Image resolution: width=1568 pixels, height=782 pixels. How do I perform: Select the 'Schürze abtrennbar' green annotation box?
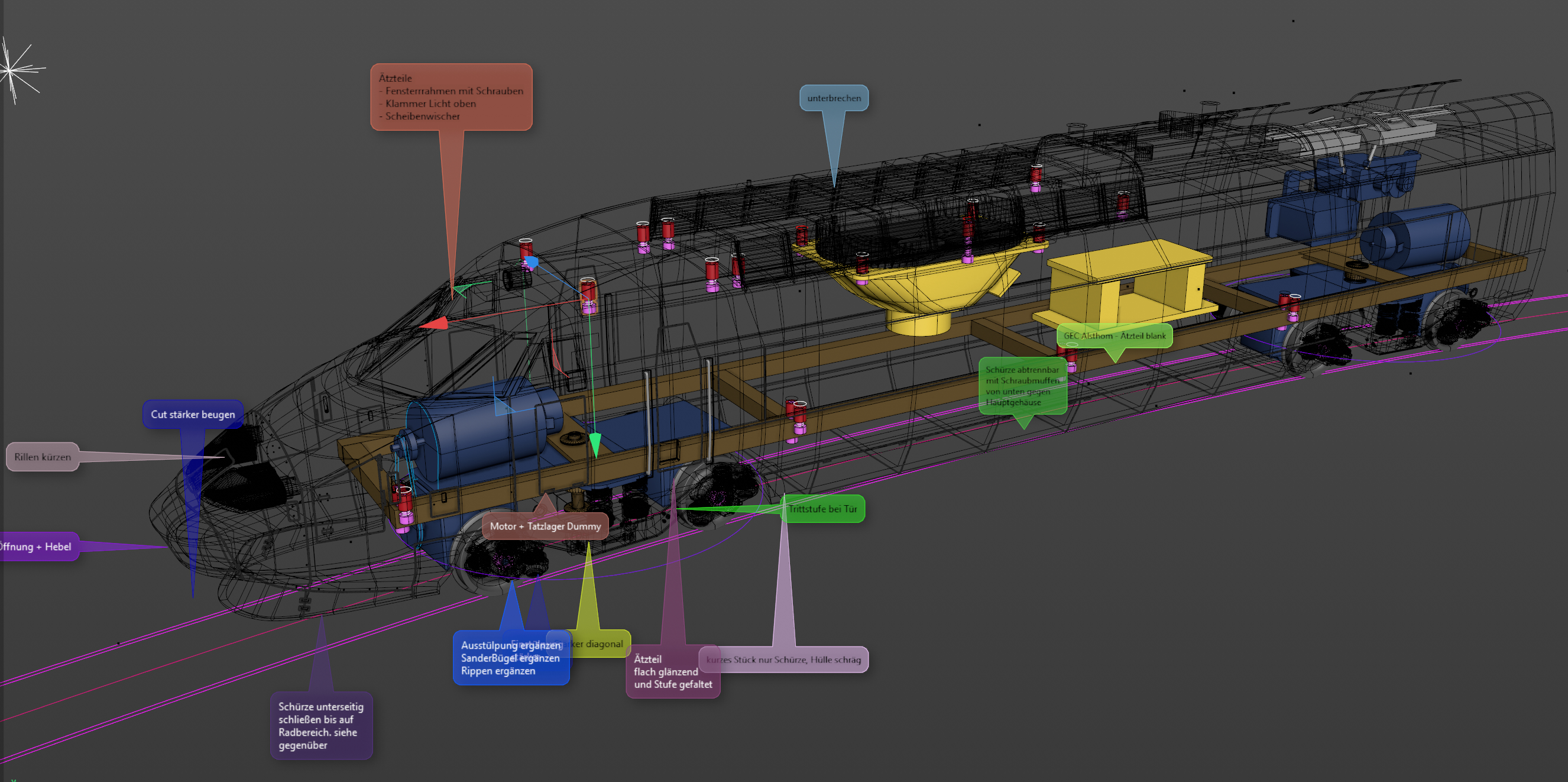tap(1022, 386)
